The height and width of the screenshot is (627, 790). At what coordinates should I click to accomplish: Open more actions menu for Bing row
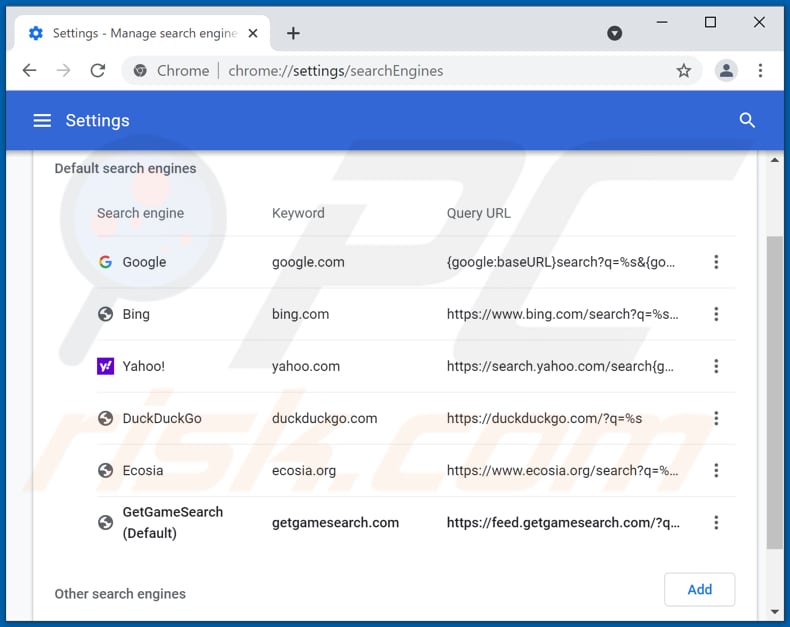(x=716, y=314)
